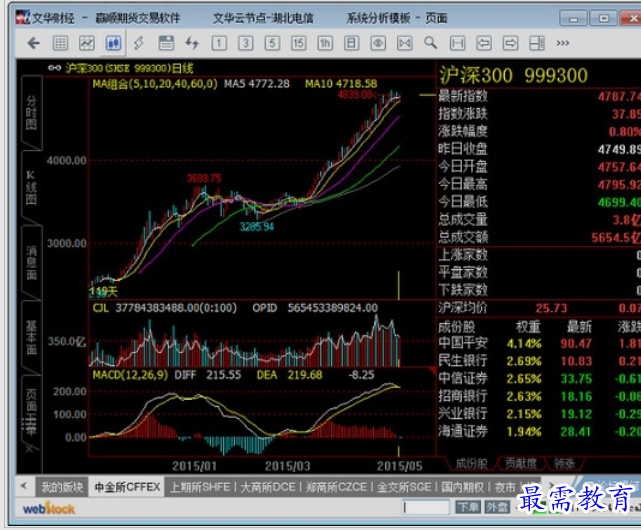Click the 最新 column header

pyautogui.click(x=579, y=326)
